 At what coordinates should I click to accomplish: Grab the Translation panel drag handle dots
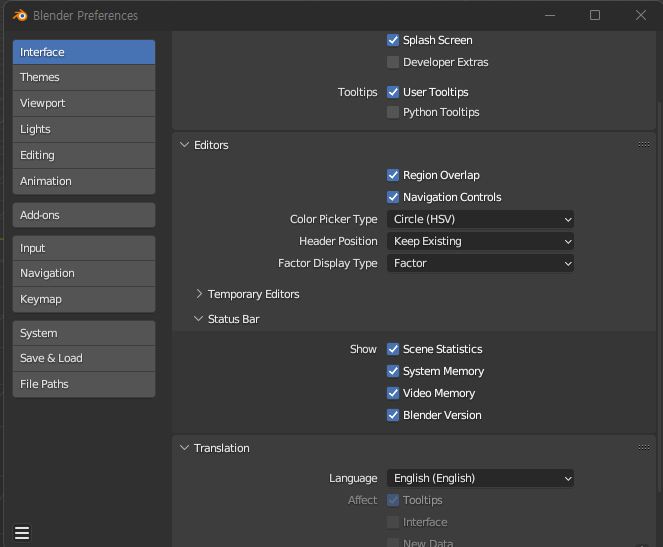pyautogui.click(x=644, y=447)
